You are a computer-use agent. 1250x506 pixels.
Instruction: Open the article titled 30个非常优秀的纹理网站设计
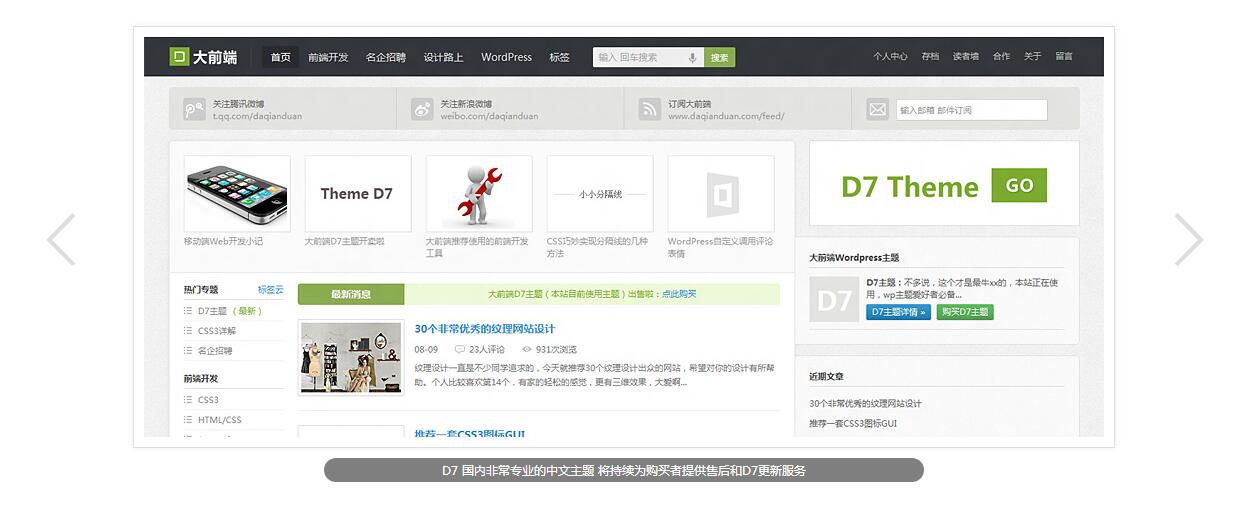[x=485, y=329]
